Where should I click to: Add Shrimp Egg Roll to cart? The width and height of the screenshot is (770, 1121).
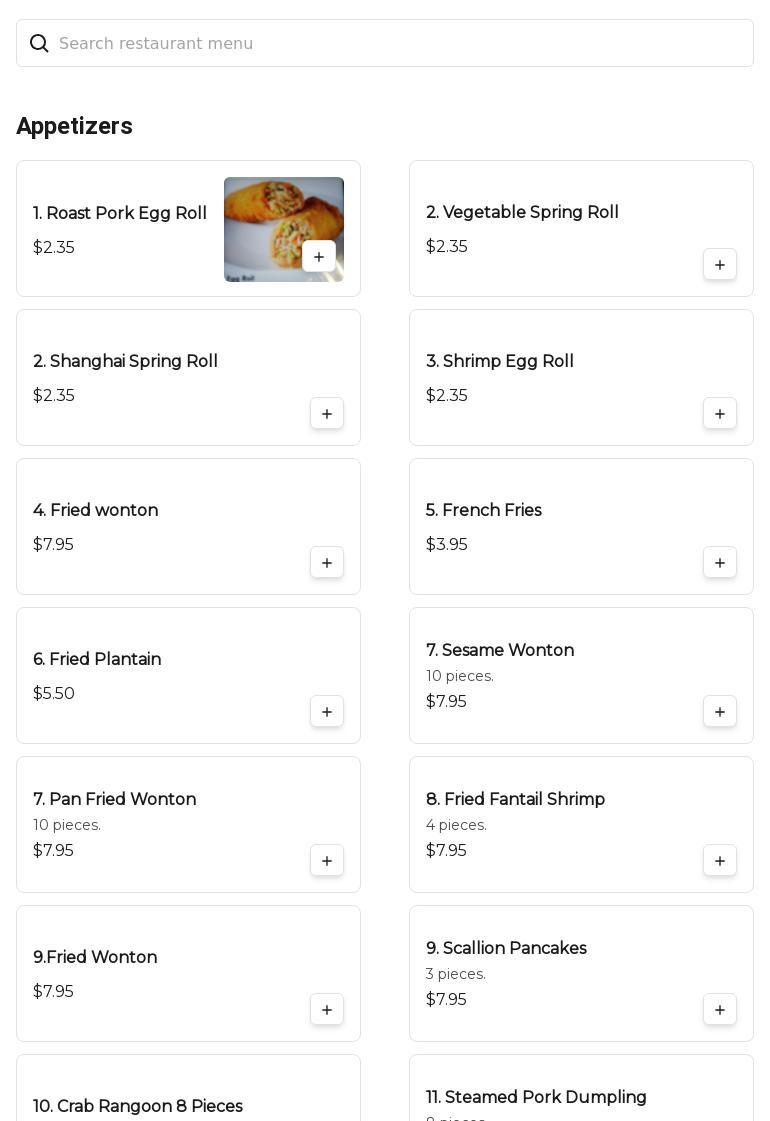[720, 414]
